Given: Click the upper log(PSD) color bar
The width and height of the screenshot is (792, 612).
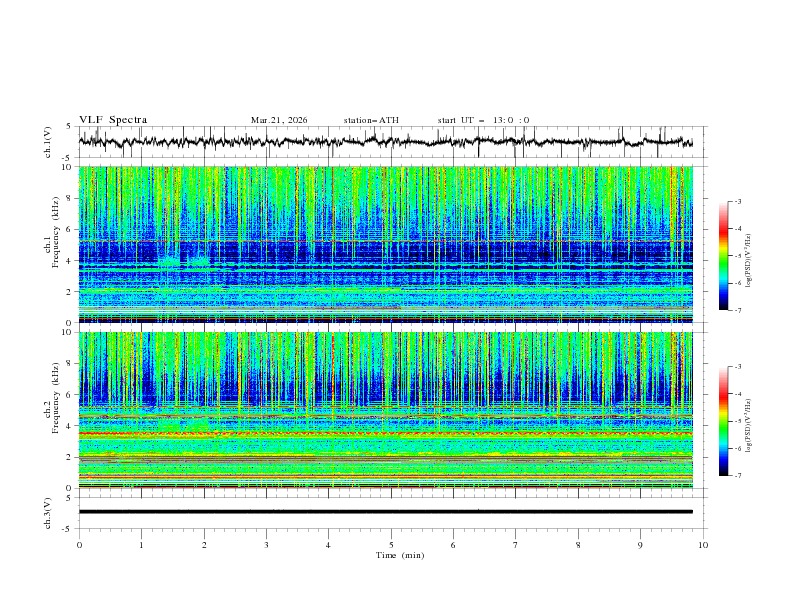Looking at the screenshot, I should (x=724, y=255).
